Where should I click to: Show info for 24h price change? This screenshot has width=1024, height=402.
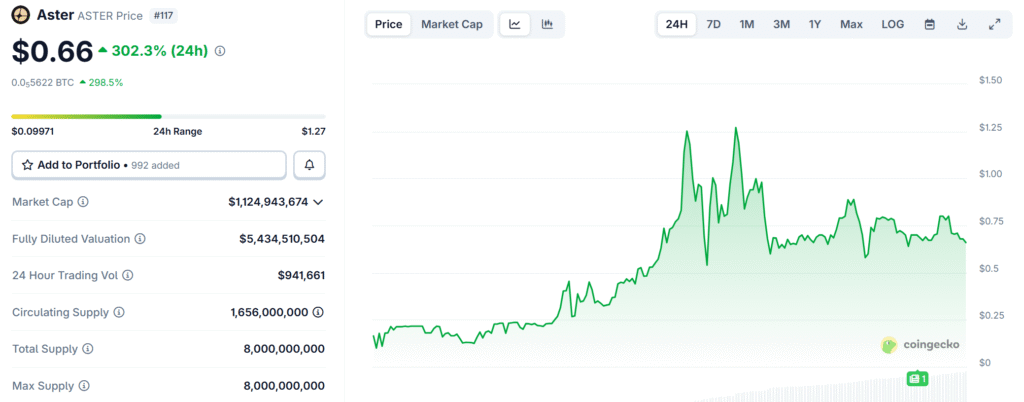coord(220,51)
